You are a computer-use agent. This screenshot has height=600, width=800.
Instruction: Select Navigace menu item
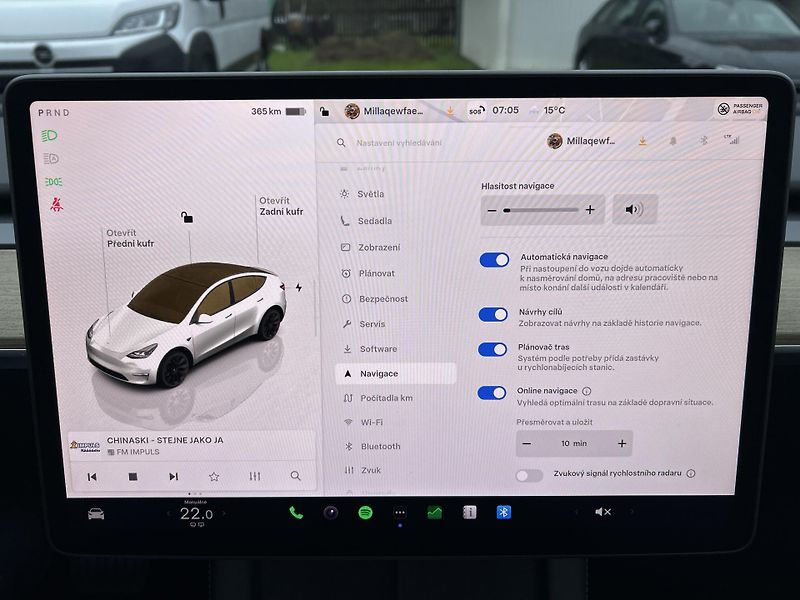coord(395,373)
